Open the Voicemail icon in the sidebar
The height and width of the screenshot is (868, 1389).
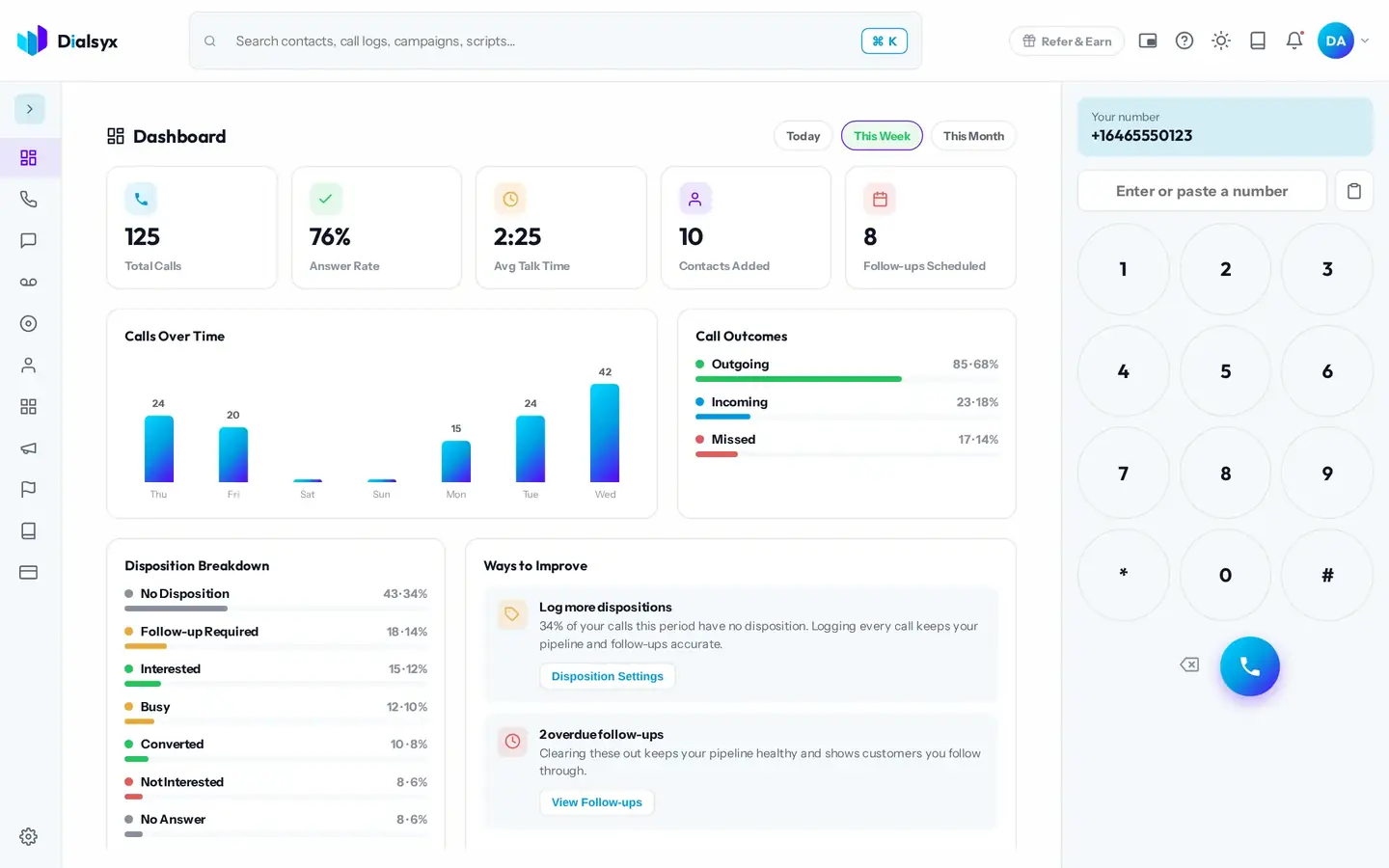pos(29,282)
